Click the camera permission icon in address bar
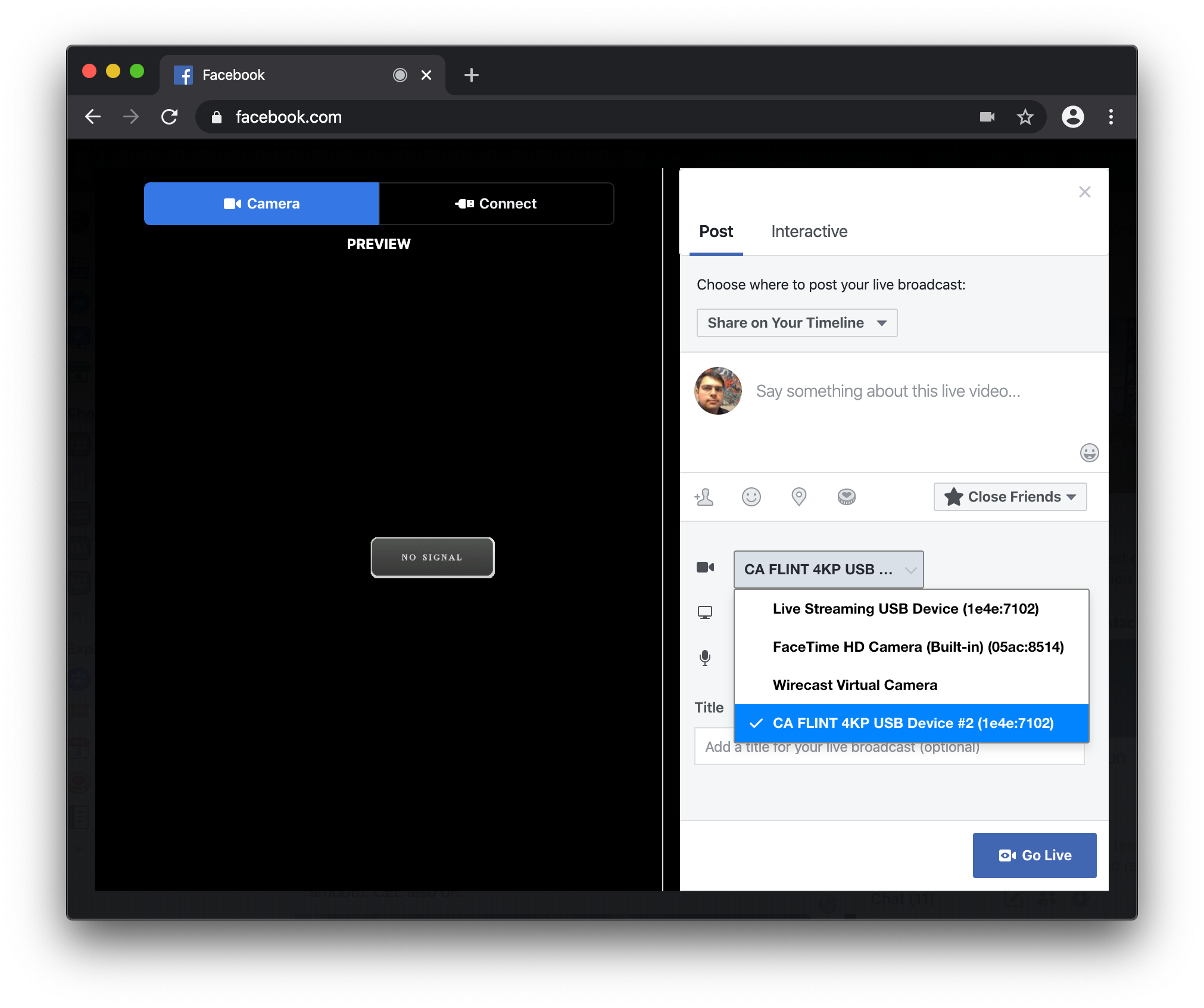The height and width of the screenshot is (1008, 1204). 987,117
